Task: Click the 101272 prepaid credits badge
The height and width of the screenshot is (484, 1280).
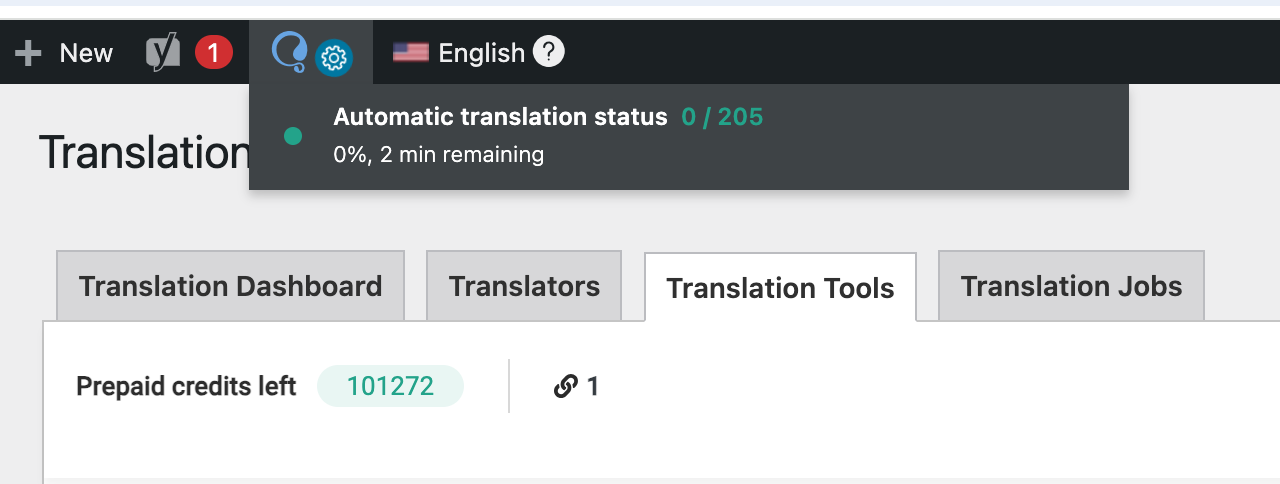Action: (x=390, y=386)
